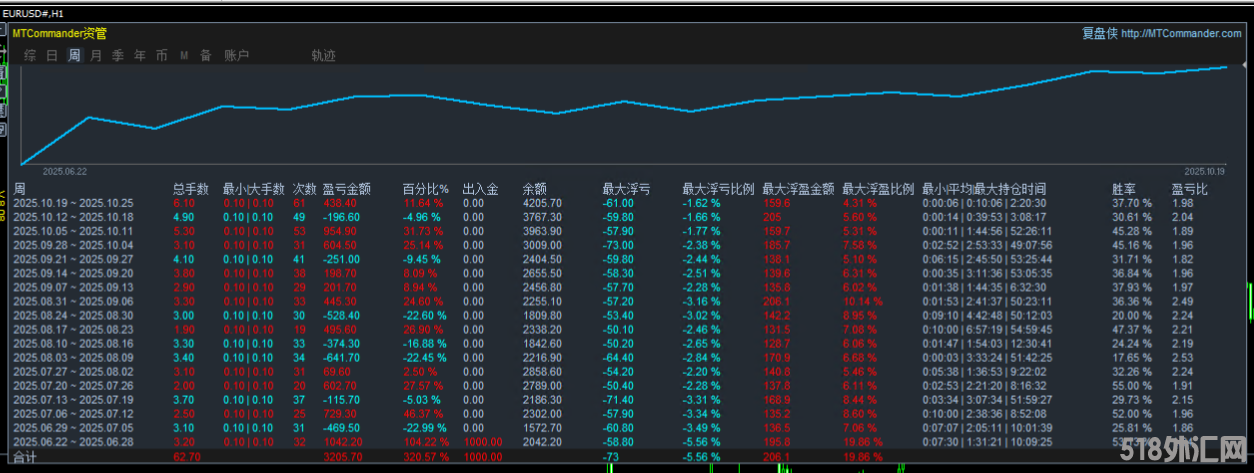Click the 胜率 win rate column header
The height and width of the screenshot is (473, 1254).
1124,188
